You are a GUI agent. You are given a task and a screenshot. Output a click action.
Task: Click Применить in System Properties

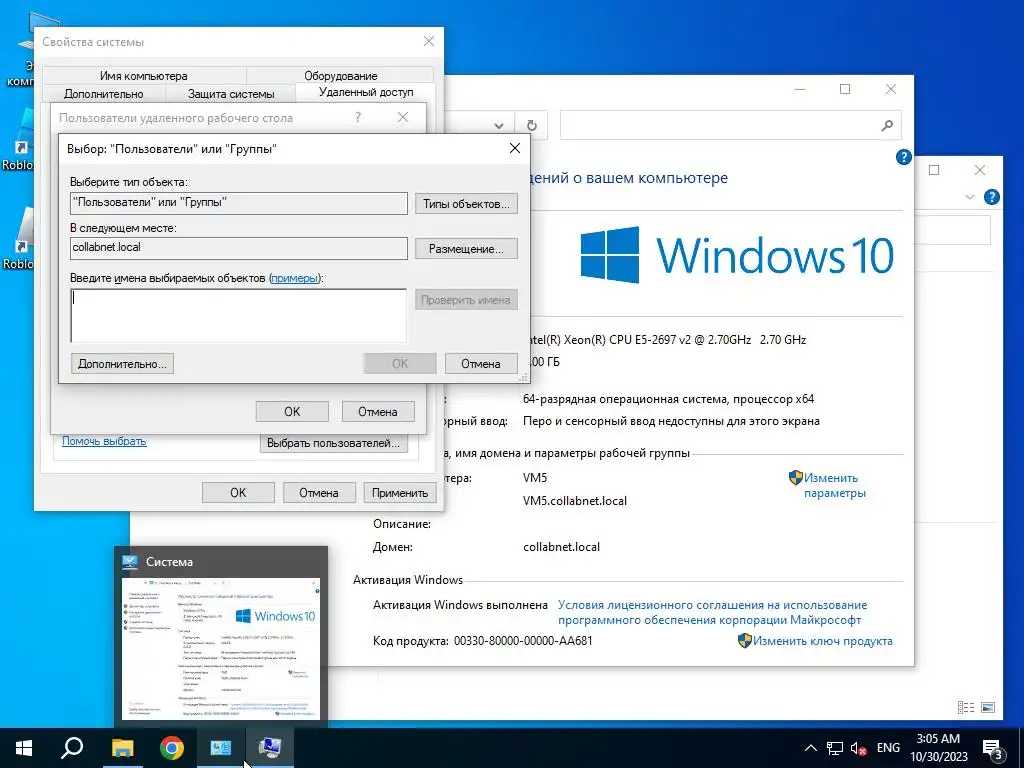[400, 492]
